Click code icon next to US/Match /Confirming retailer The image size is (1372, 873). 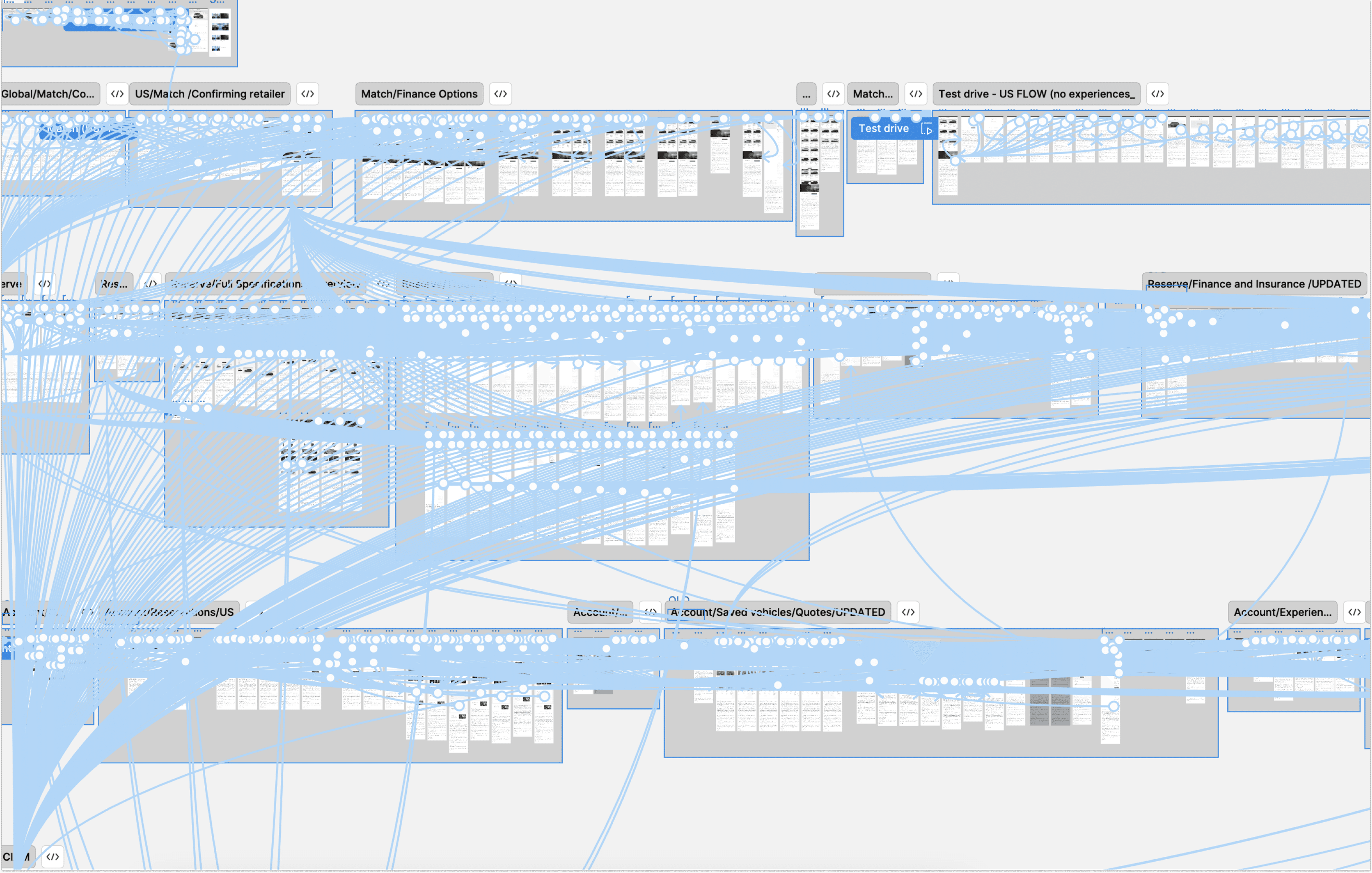pyautogui.click(x=308, y=94)
